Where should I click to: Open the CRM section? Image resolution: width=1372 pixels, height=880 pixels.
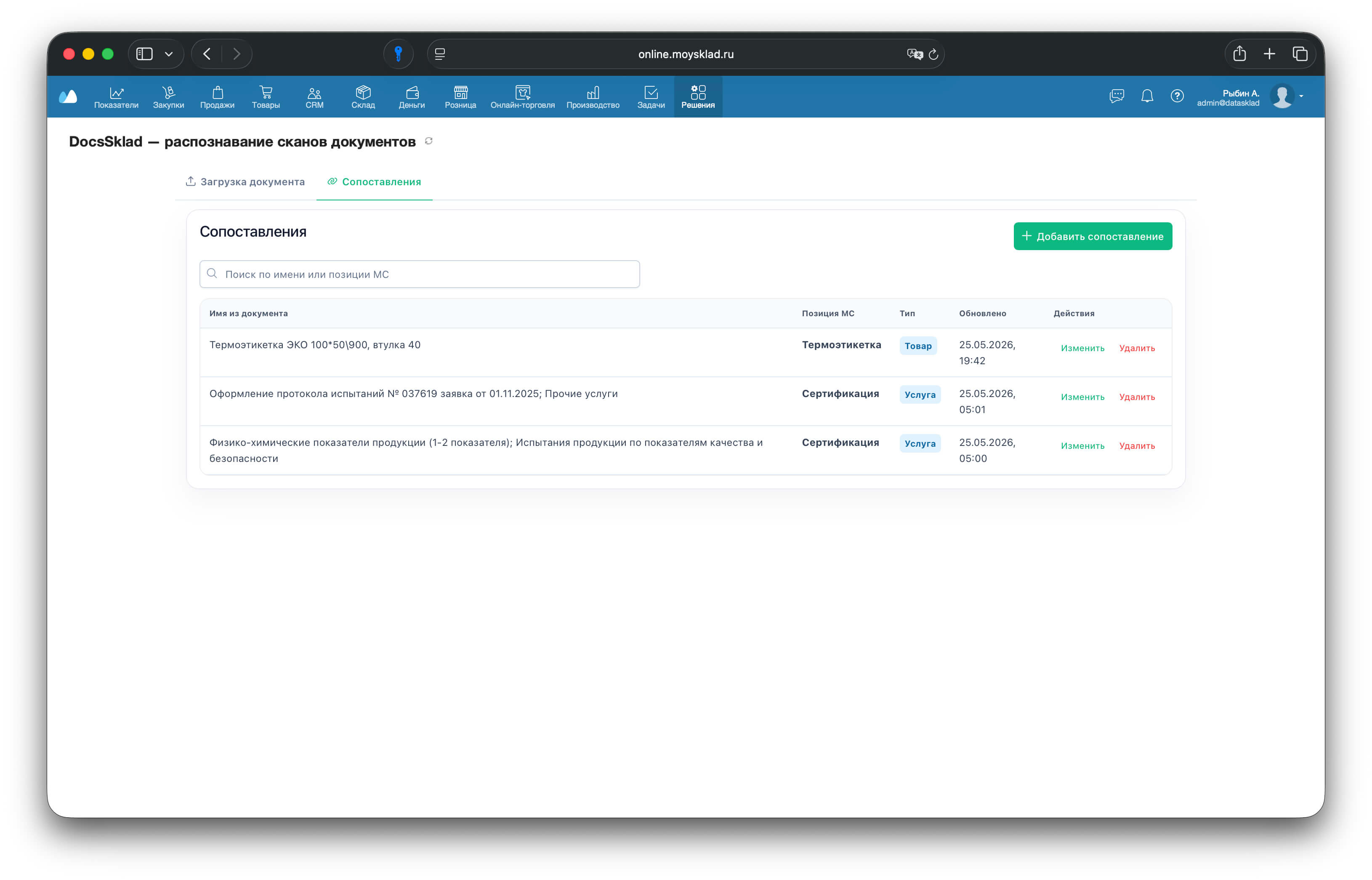point(314,97)
